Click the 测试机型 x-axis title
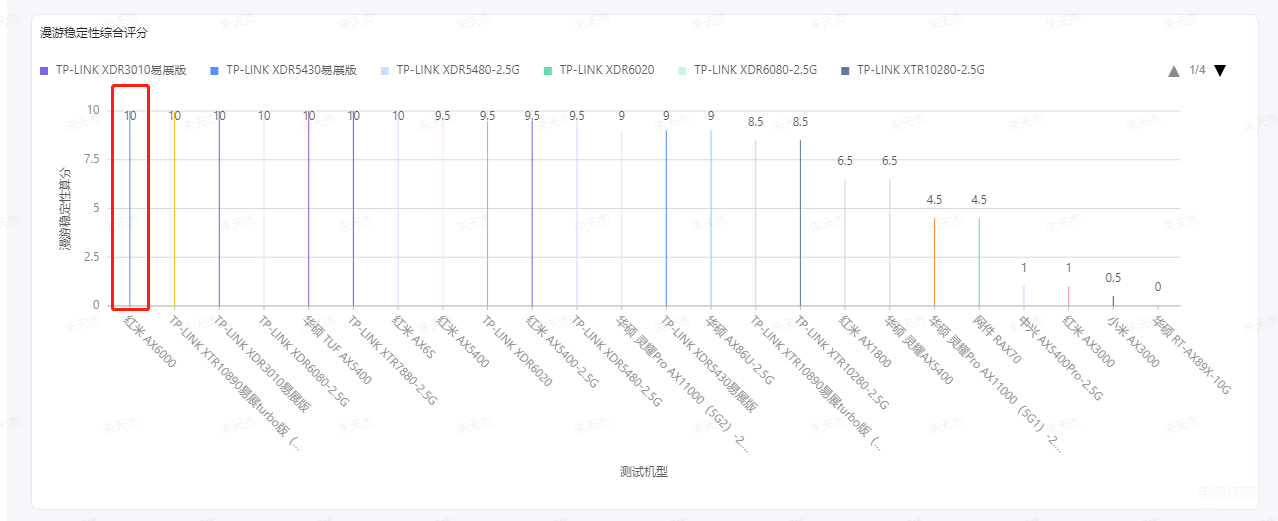Screen dimensions: 1278x521 click(x=644, y=472)
